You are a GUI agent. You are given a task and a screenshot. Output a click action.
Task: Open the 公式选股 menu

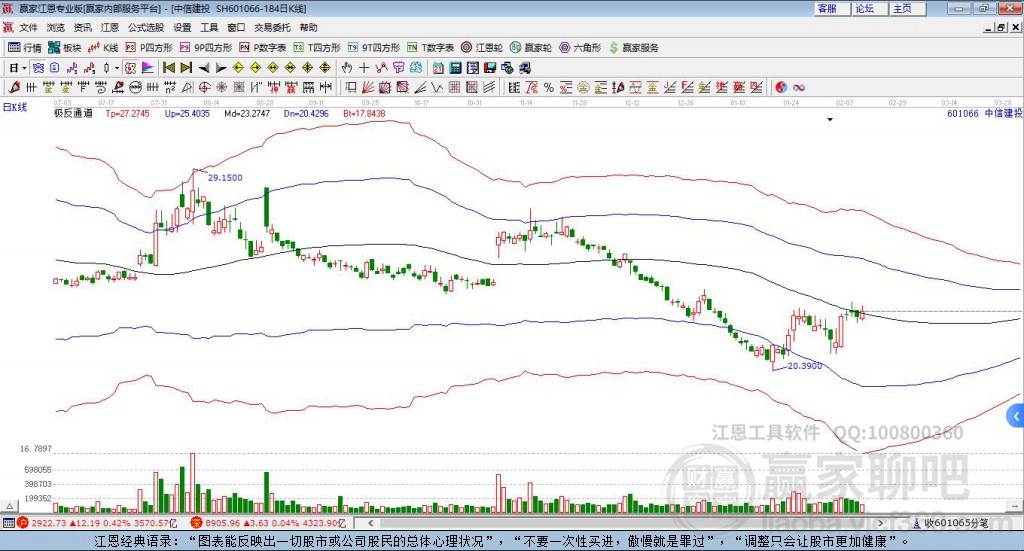[146, 27]
